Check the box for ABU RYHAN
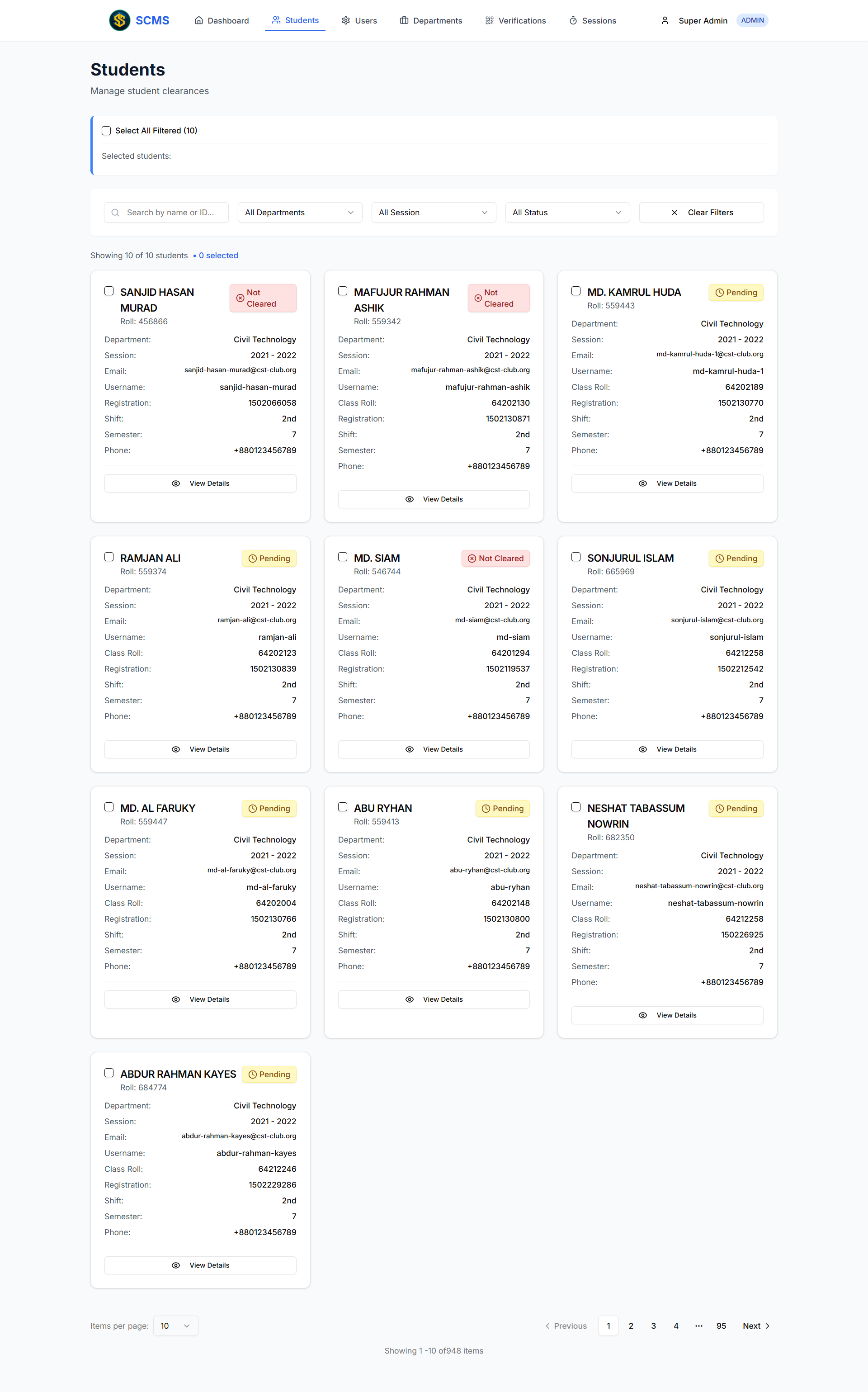The height and width of the screenshot is (1392, 868). pos(343,807)
